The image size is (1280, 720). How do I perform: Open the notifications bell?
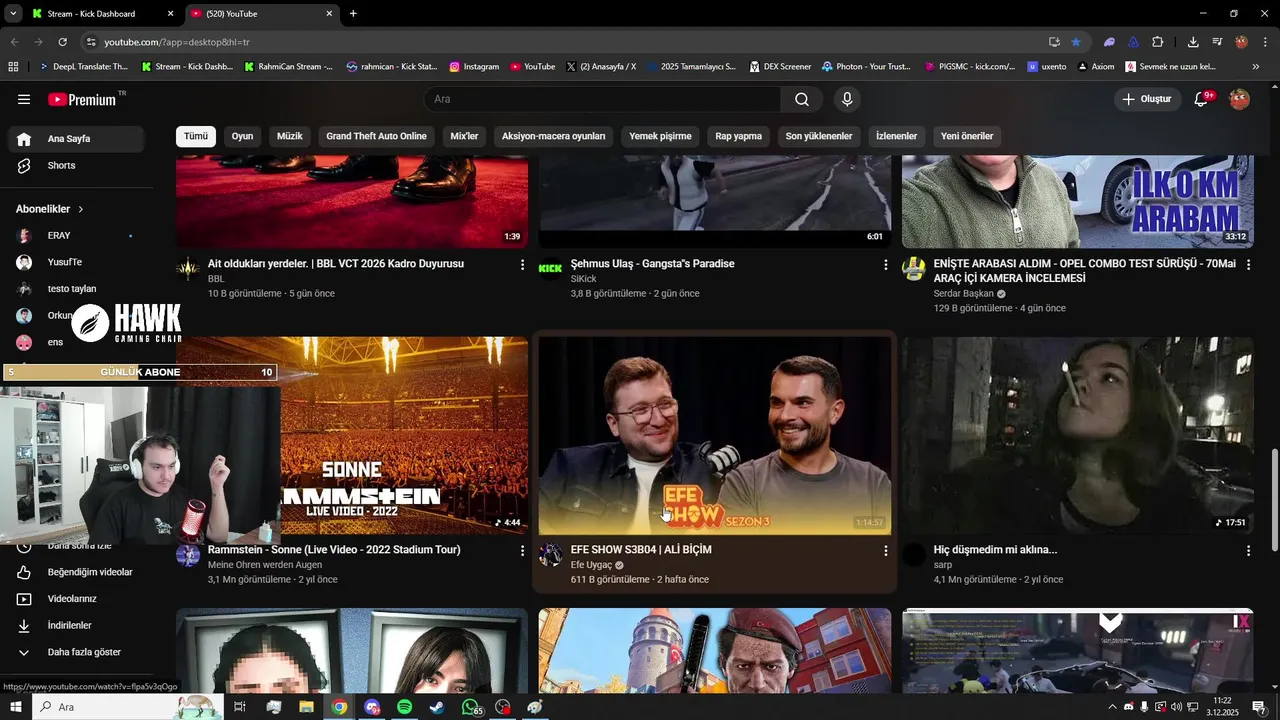click(1202, 99)
